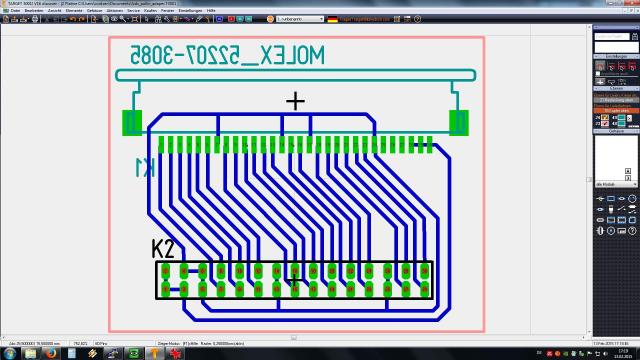Click the grey copper layer button
This screenshot has height=360, width=640.
pos(616,100)
